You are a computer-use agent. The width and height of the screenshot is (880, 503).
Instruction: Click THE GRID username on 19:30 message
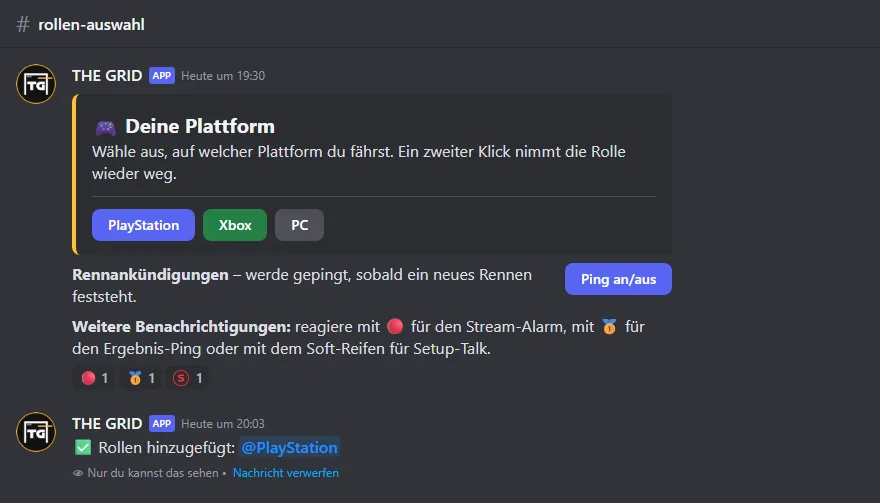click(x=107, y=76)
